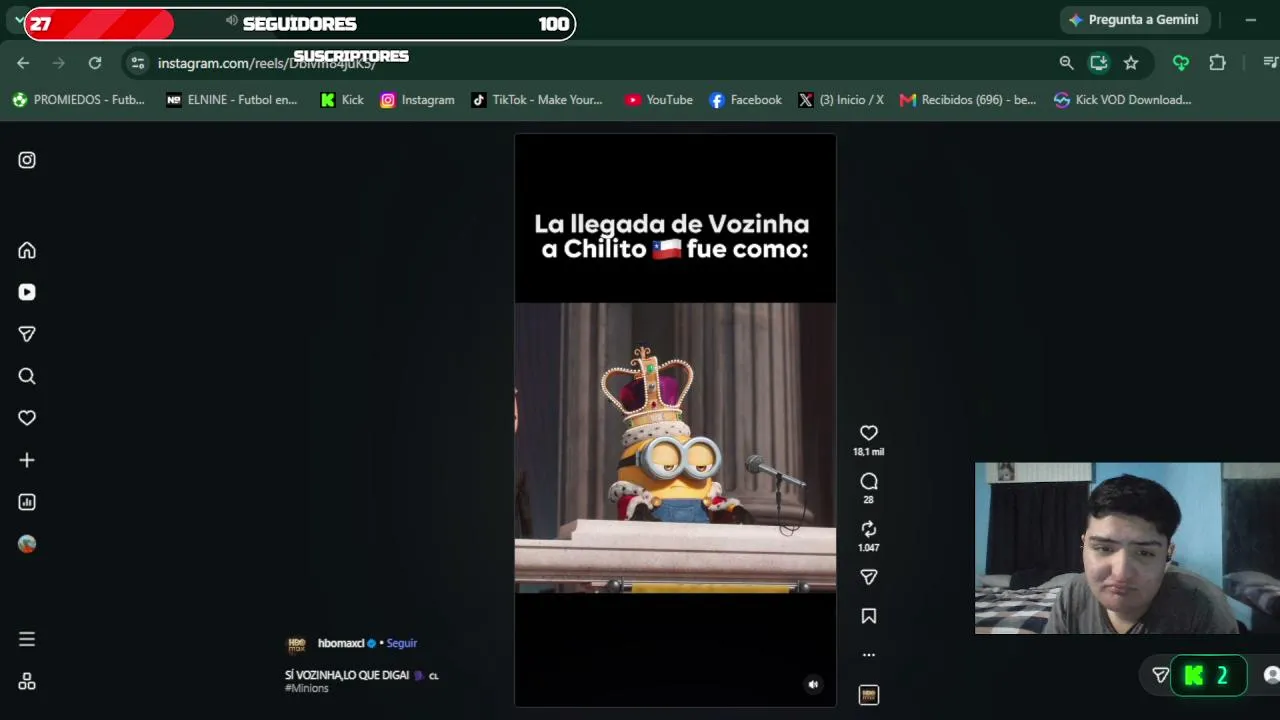Open the reel's audio thumbnail
The image size is (1280, 720).
(x=869, y=695)
